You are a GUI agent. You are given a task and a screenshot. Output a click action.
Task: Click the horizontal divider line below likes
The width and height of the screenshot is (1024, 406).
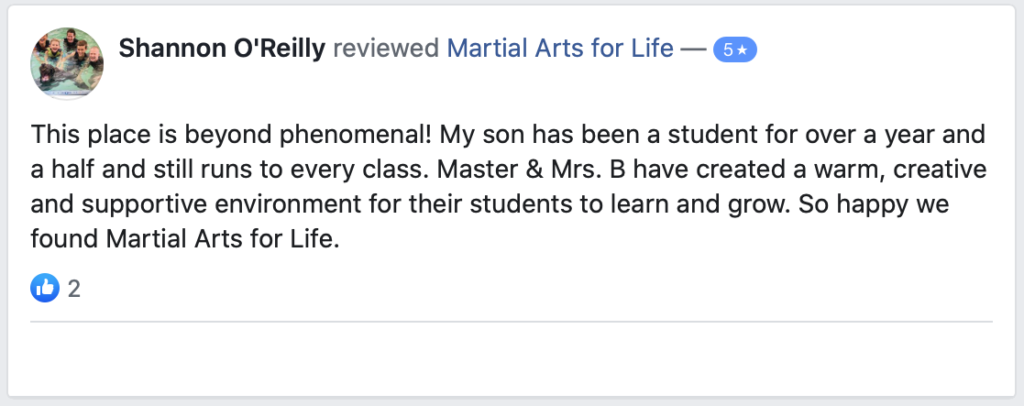(511, 322)
